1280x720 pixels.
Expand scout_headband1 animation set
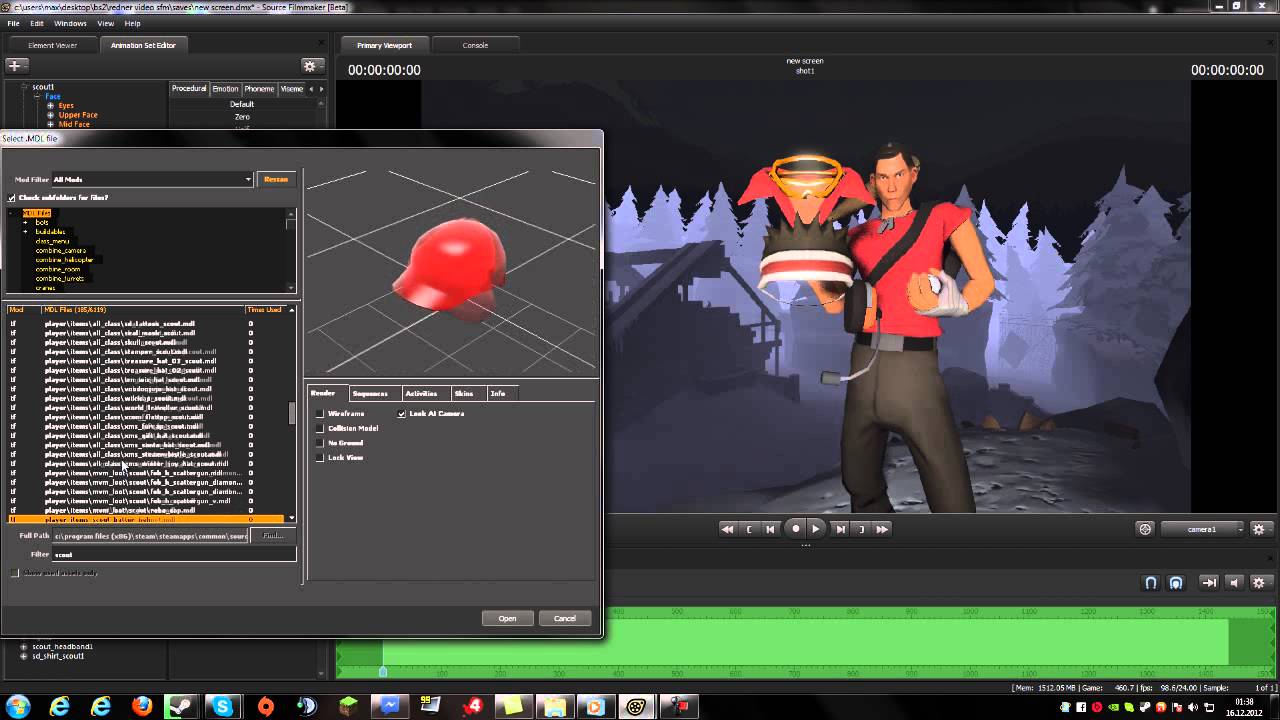(x=24, y=647)
